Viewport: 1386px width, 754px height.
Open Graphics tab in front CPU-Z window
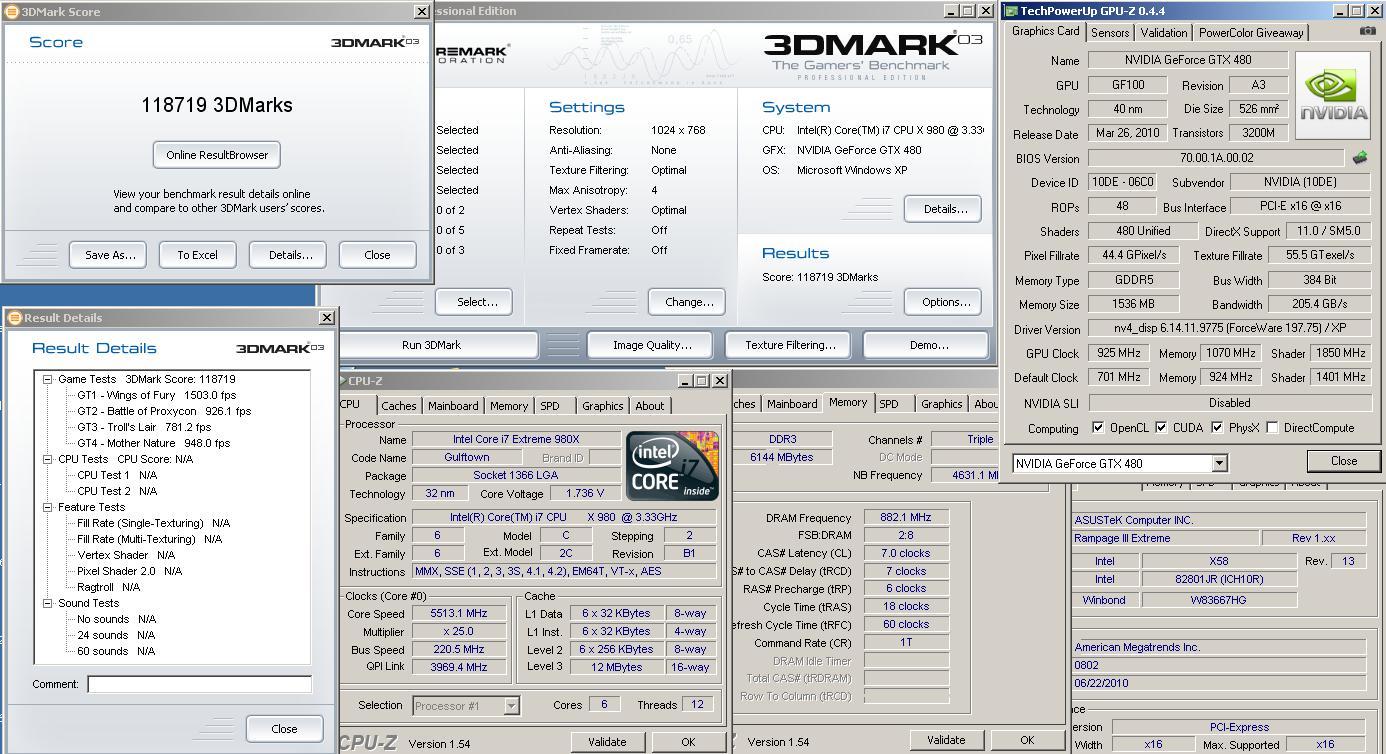[x=602, y=406]
